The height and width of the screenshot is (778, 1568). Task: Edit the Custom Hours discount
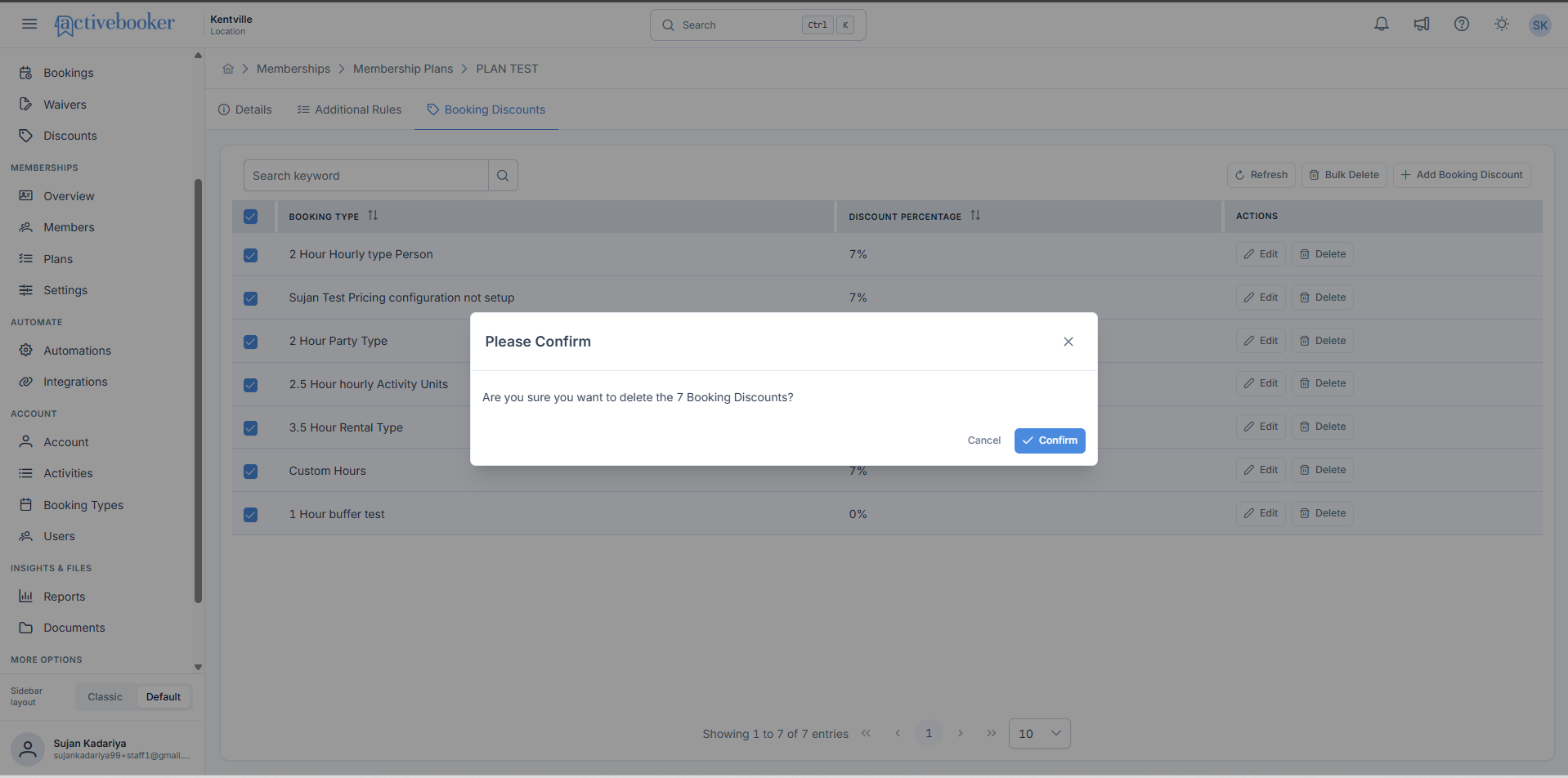point(1261,470)
